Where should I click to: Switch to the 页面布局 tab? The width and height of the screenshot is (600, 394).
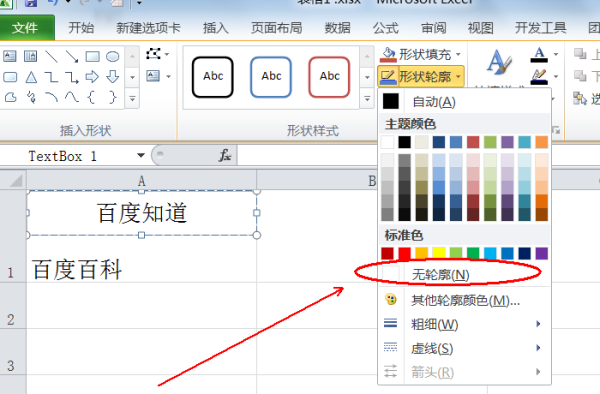point(277,28)
